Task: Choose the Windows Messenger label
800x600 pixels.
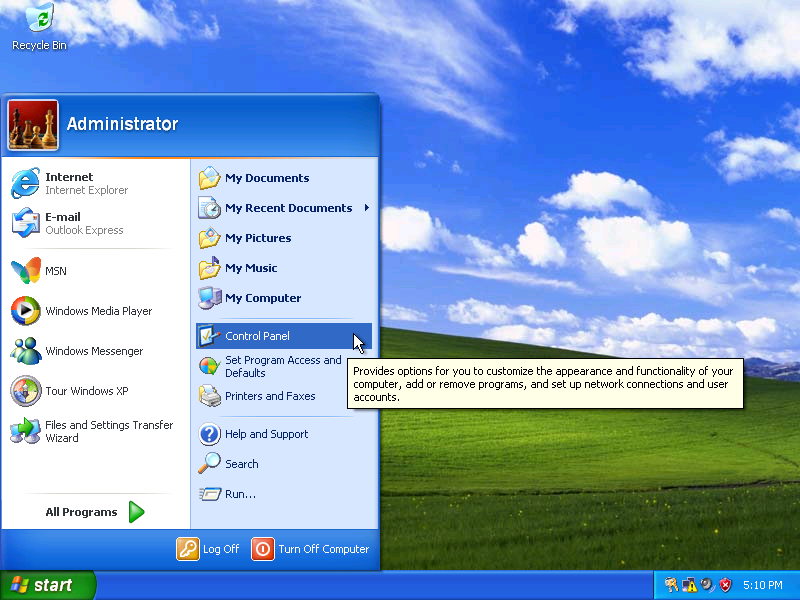Action: (x=94, y=351)
